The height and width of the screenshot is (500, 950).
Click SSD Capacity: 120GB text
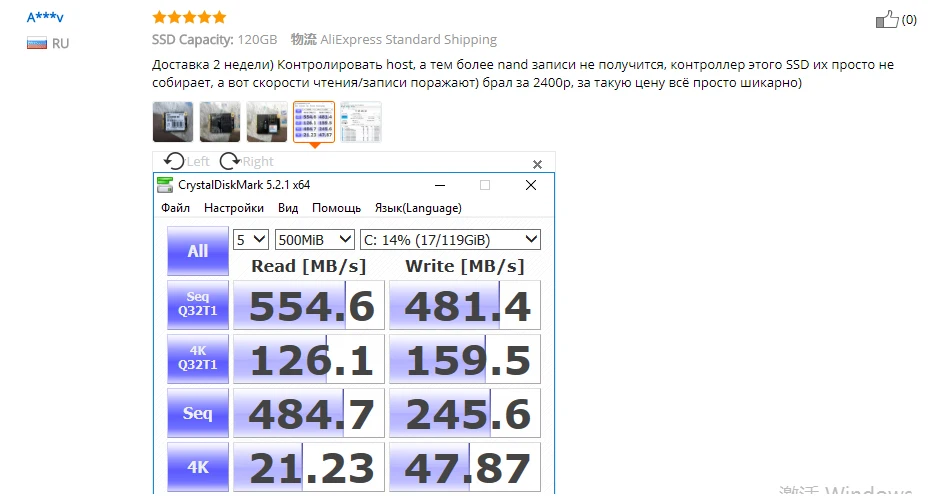pyautogui.click(x=214, y=40)
